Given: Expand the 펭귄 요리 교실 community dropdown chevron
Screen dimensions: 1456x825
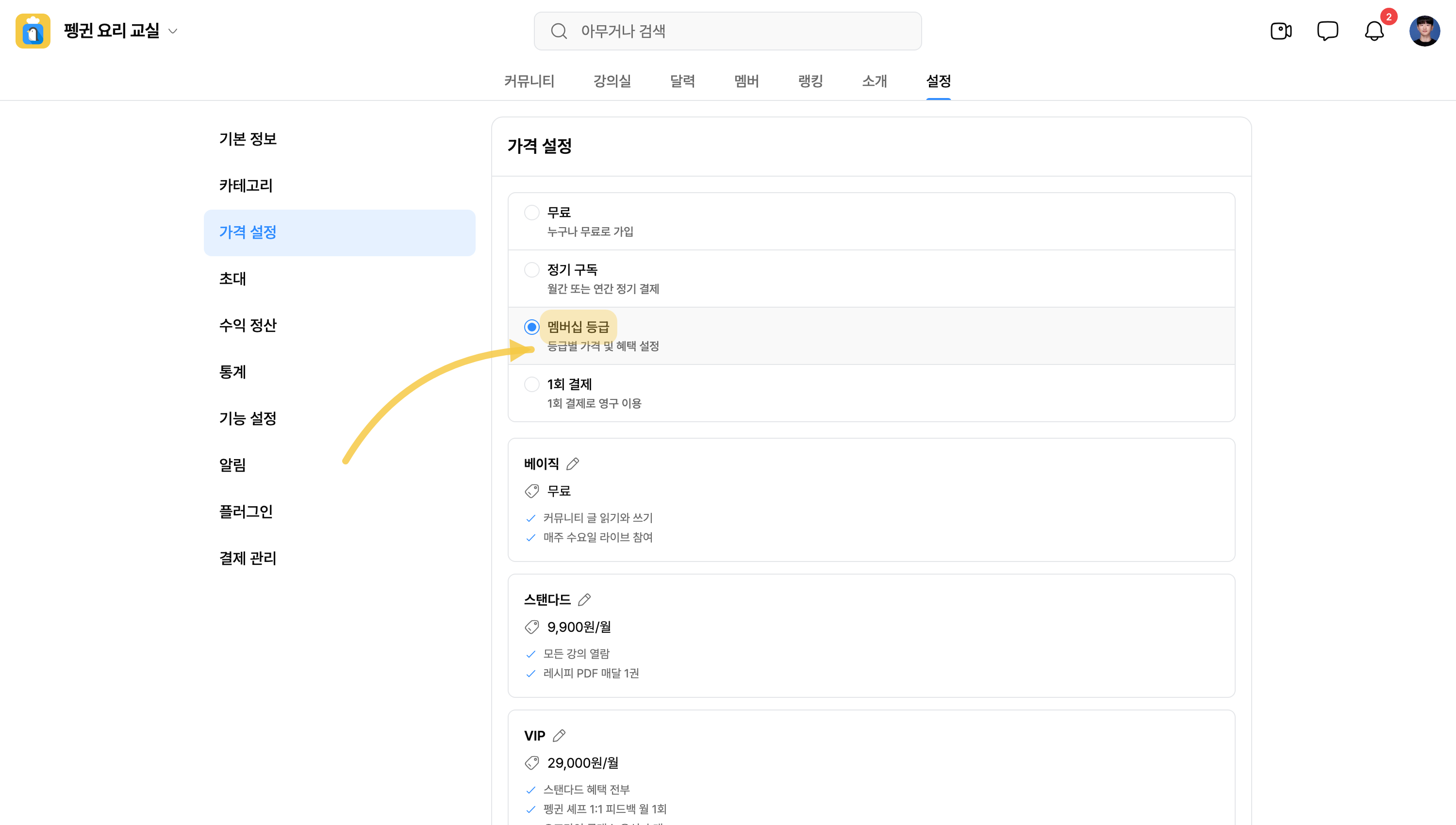Looking at the screenshot, I should [x=173, y=31].
